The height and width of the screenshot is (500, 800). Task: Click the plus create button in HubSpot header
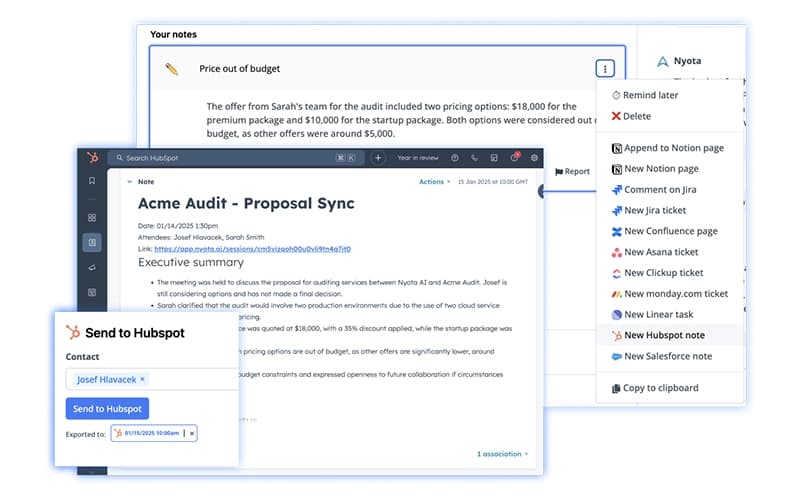(x=378, y=158)
